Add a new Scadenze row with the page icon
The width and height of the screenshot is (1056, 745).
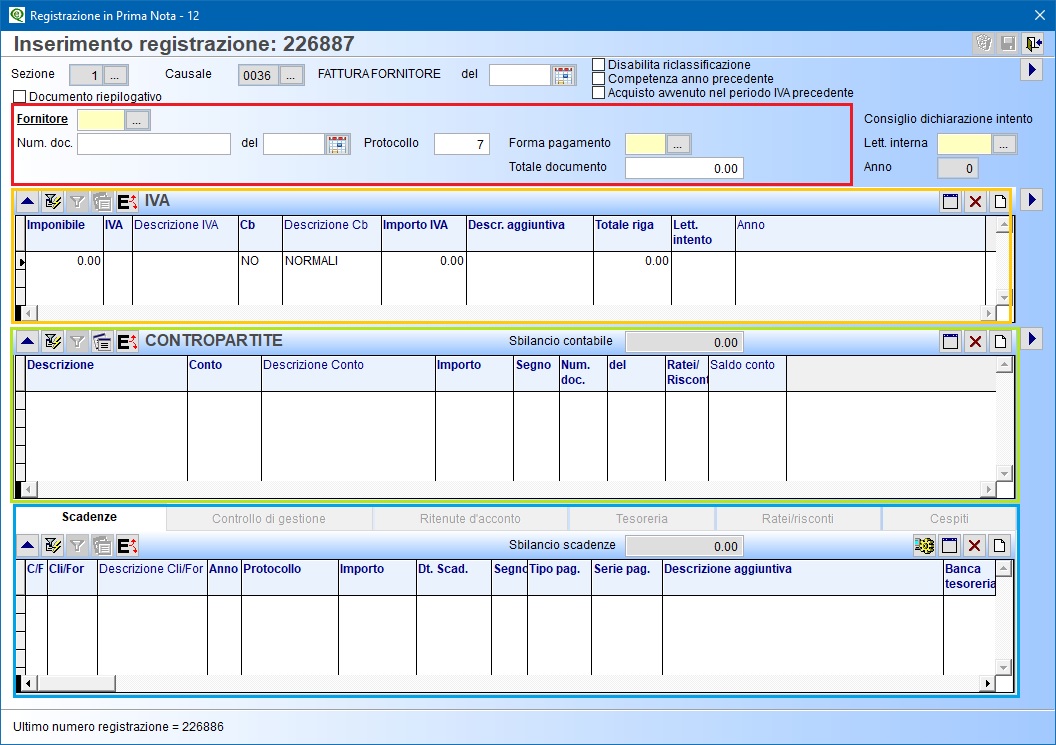[999, 545]
